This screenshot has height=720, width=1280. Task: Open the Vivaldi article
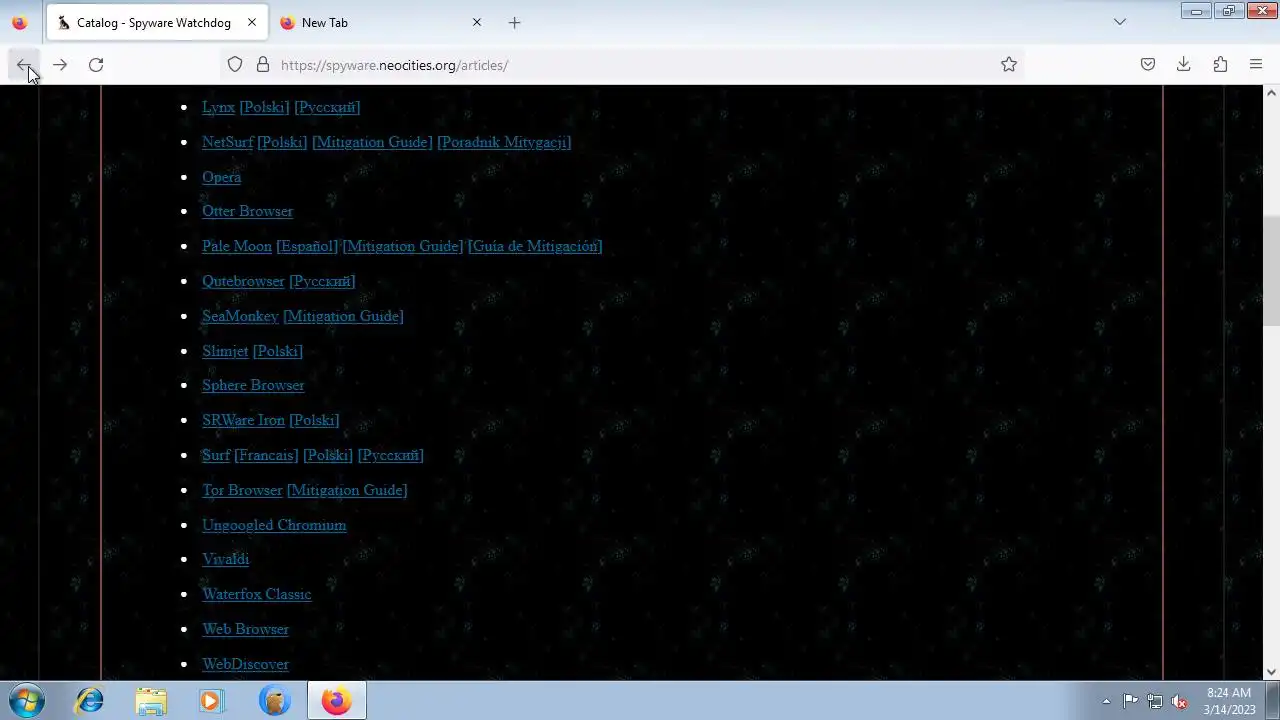[x=225, y=559]
